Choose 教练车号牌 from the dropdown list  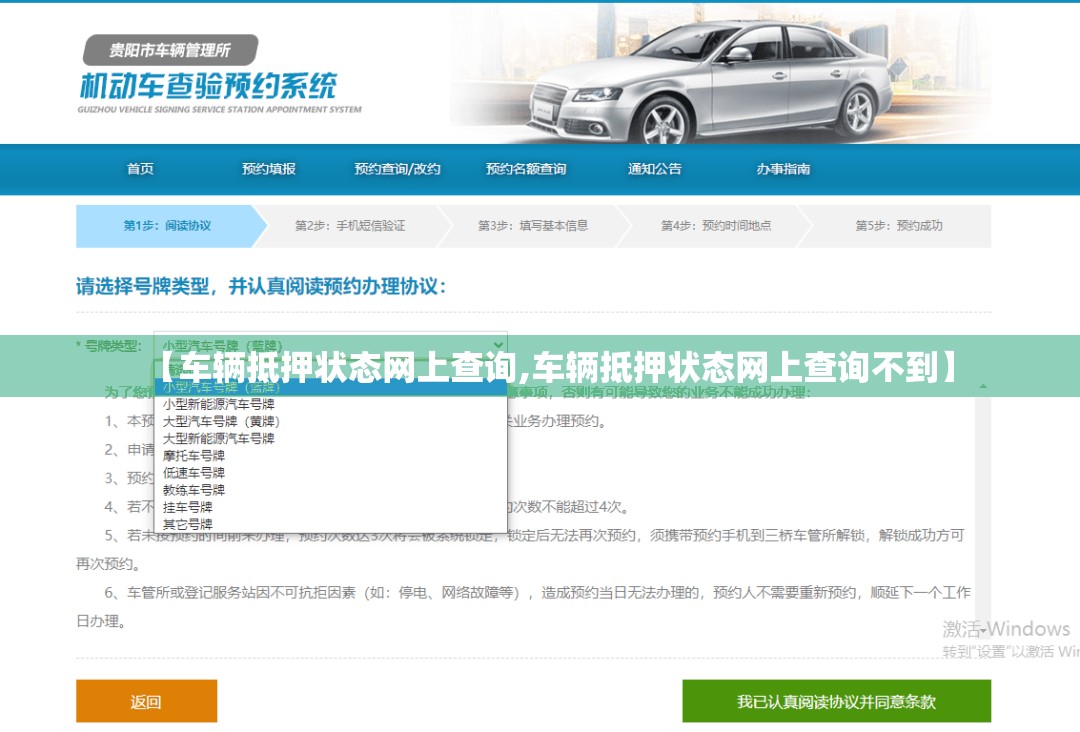click(x=331, y=490)
